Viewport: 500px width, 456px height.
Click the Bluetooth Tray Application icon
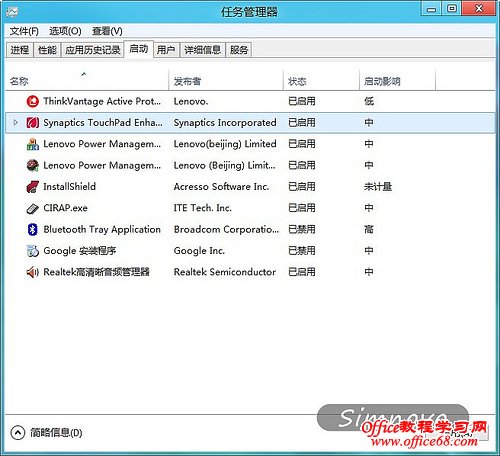point(33,229)
